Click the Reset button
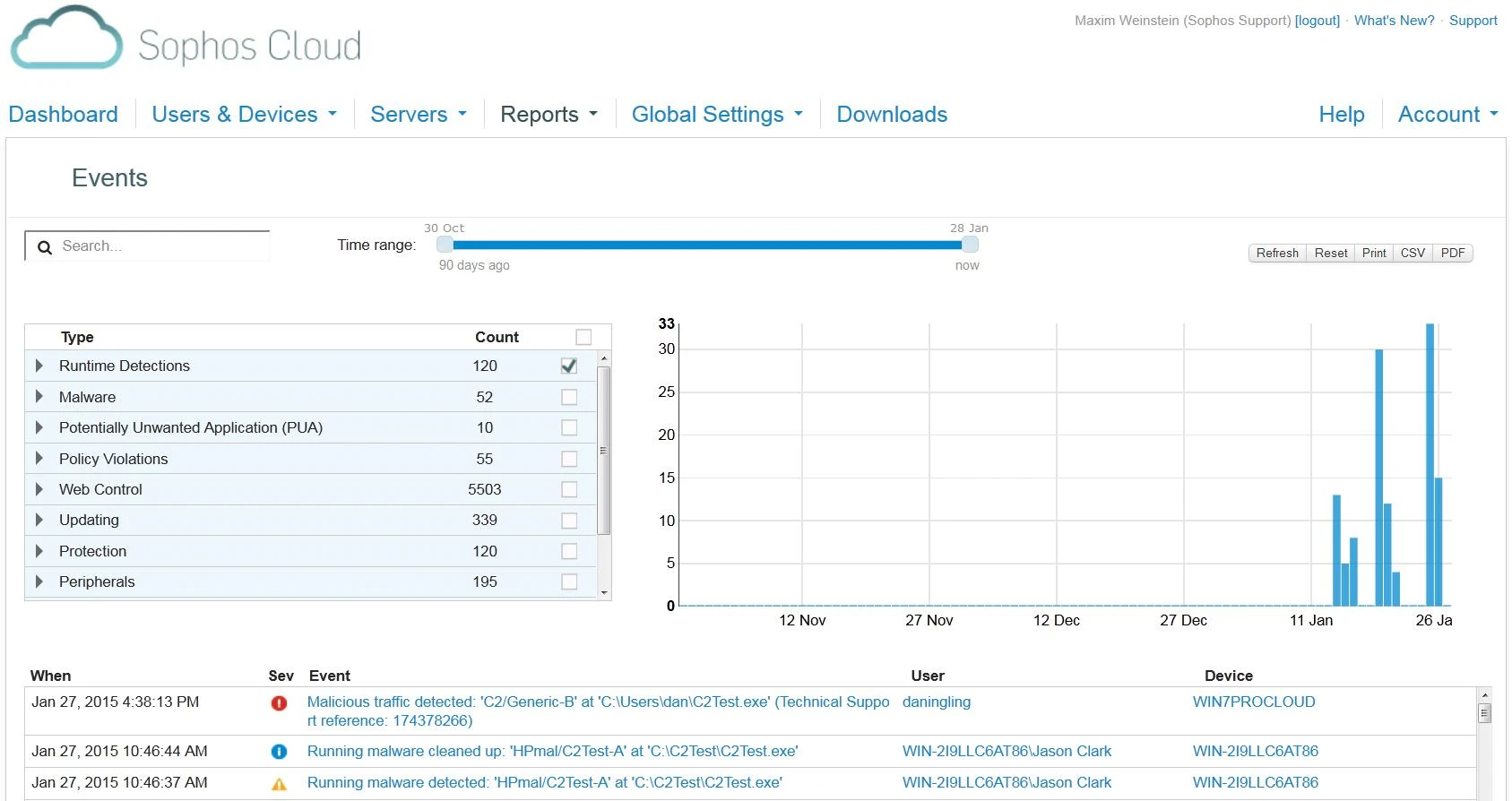The height and width of the screenshot is (801, 1512). [x=1331, y=254]
